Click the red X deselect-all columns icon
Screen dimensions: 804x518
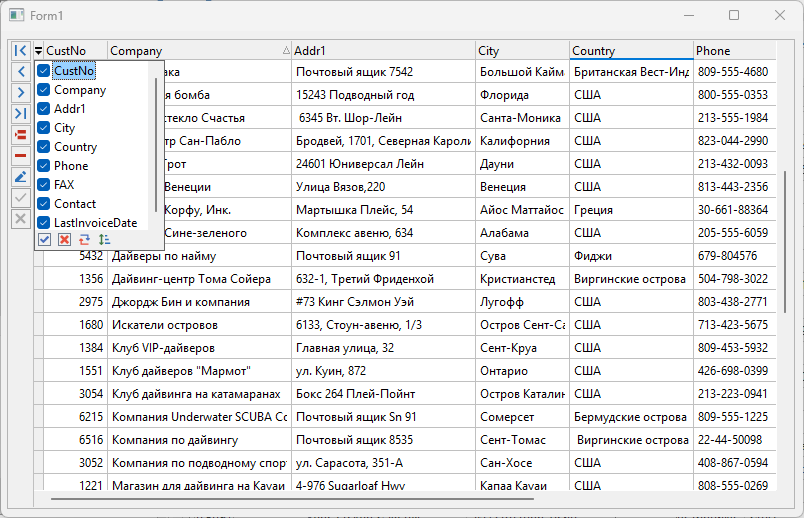click(x=64, y=240)
